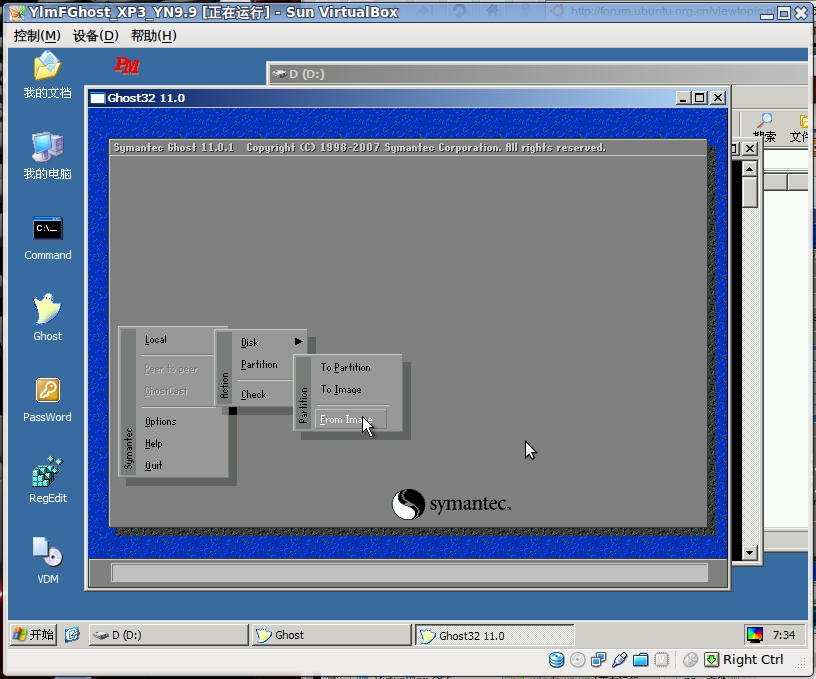Click the D (D:) window title bar
This screenshot has width=816, height=679.
(x=539, y=74)
